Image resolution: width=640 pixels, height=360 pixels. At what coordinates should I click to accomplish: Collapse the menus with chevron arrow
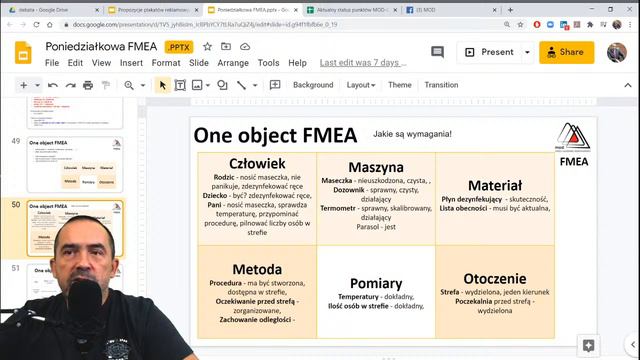(628, 85)
